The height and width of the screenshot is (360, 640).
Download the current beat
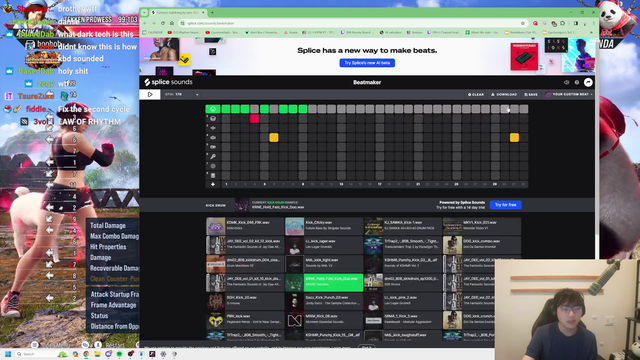pyautogui.click(x=504, y=94)
